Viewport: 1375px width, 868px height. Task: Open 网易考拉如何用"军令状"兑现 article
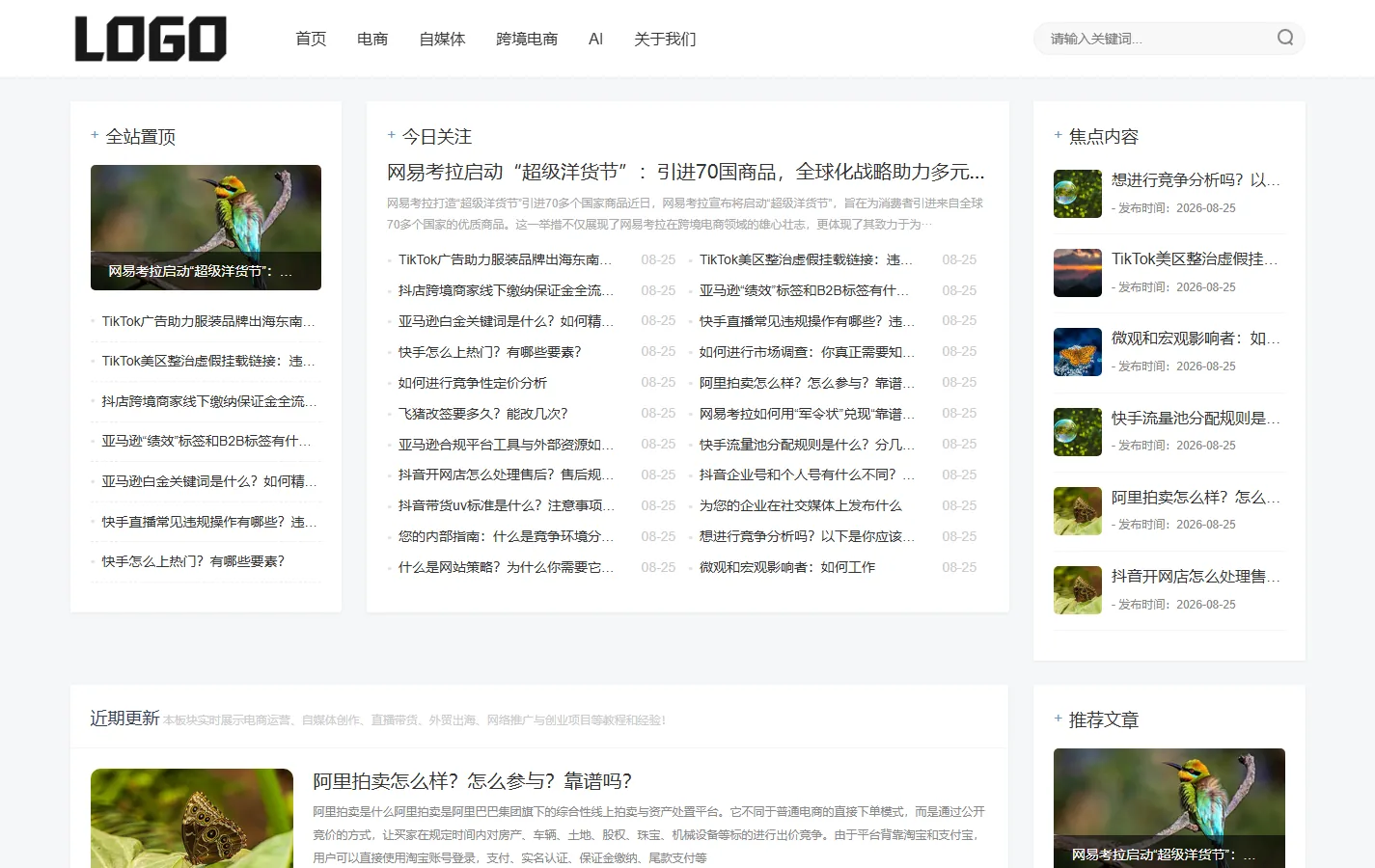(x=807, y=414)
